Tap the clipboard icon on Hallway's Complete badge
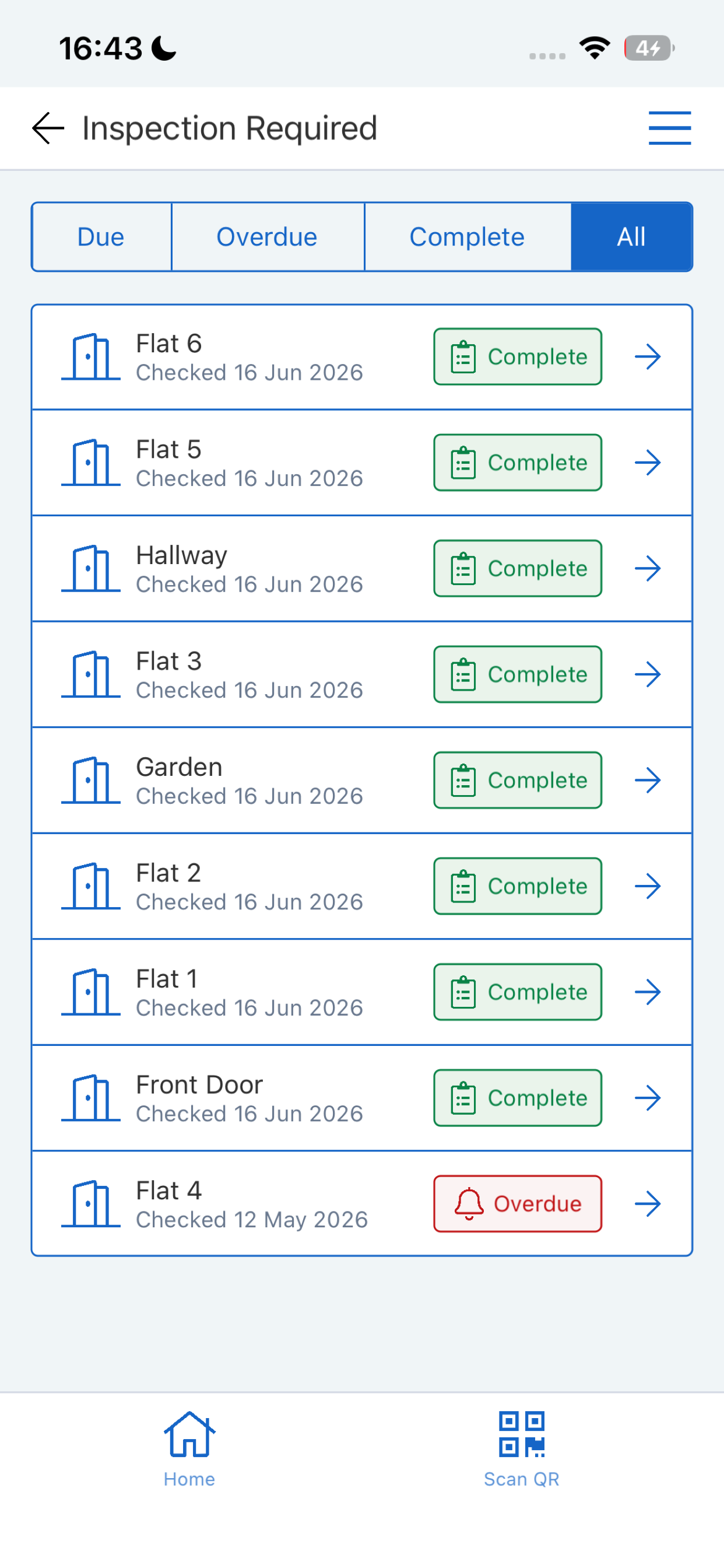724x1568 pixels. (463, 569)
